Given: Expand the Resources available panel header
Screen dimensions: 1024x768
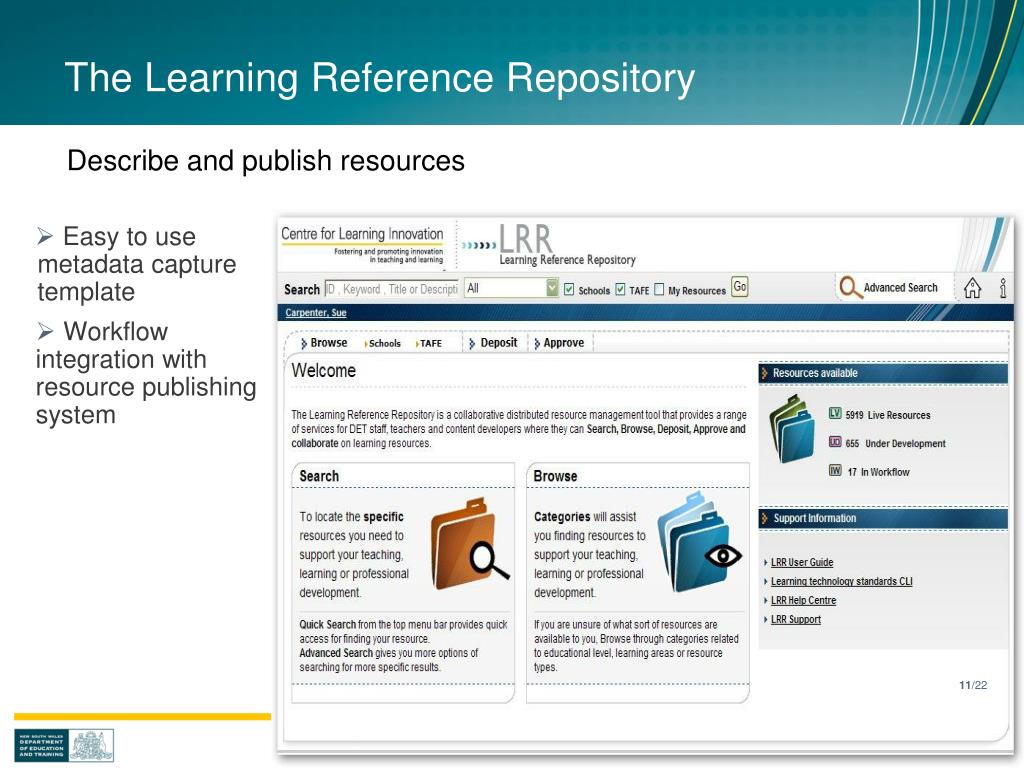Looking at the screenshot, I should coord(883,373).
